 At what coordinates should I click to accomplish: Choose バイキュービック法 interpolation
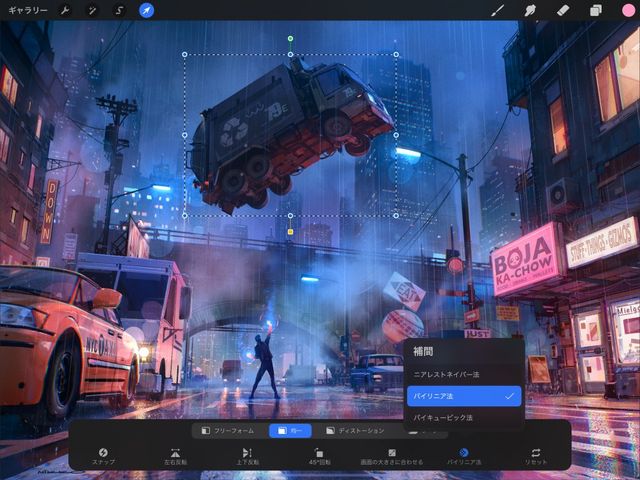[464, 418]
